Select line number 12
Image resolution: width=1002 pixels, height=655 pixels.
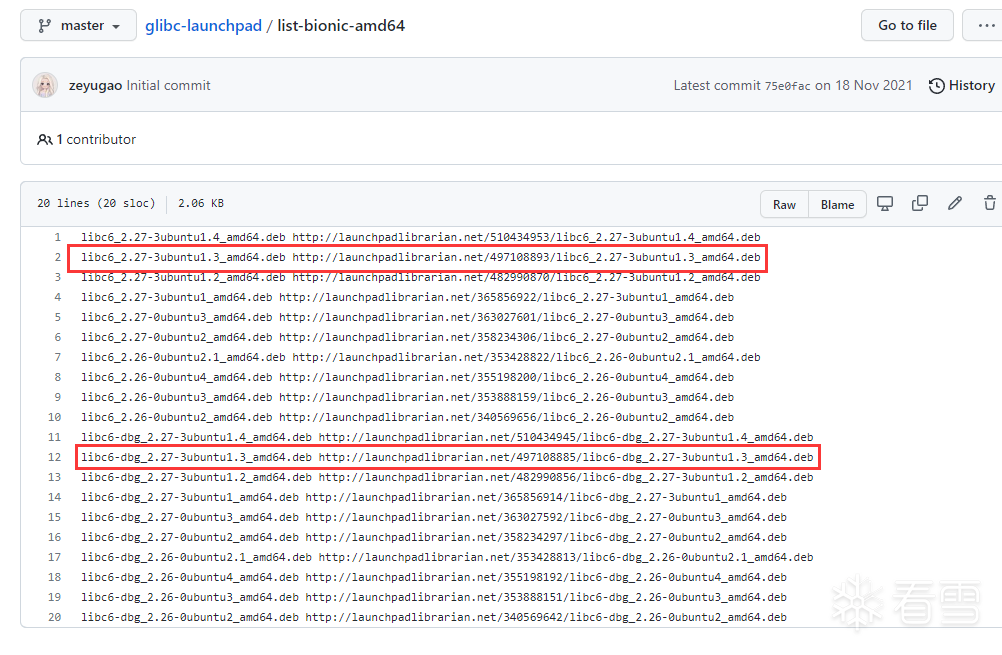point(54,457)
